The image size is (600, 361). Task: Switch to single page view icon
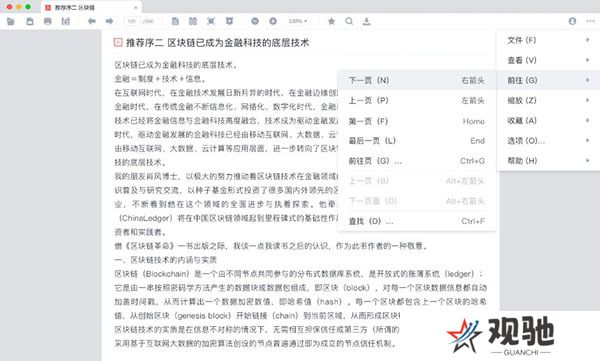[x=175, y=21]
